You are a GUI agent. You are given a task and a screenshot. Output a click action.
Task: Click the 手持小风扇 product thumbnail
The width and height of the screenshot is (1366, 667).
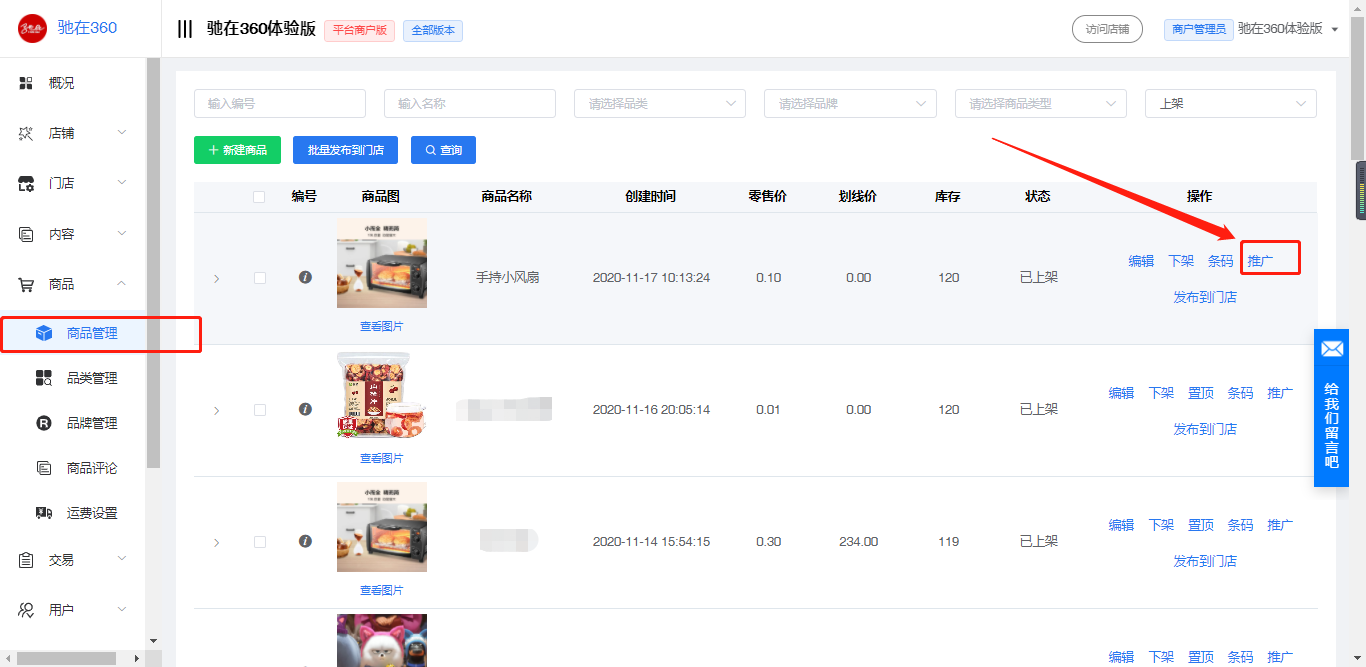(382, 263)
